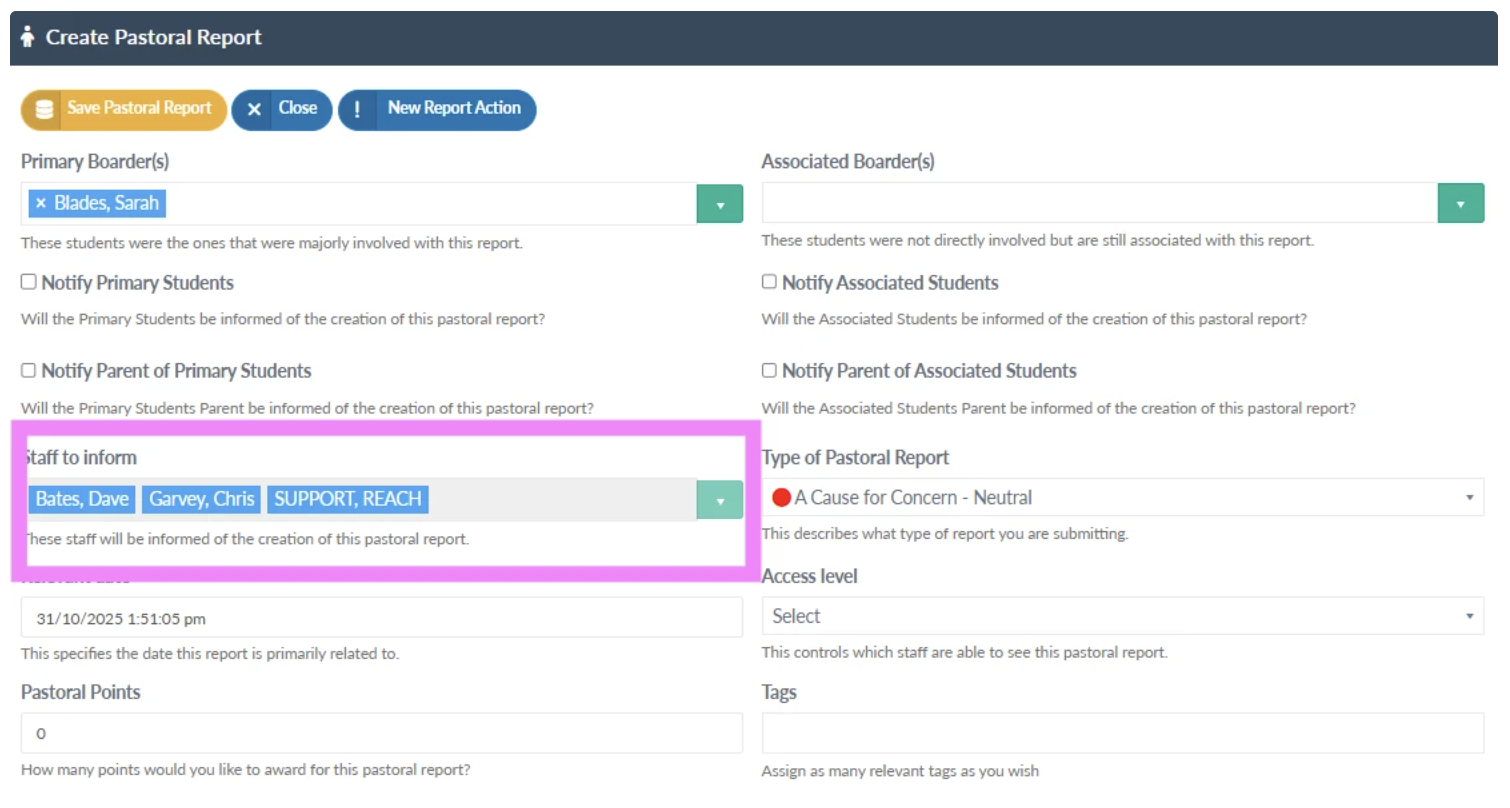Open the Staff to inform dropdown arrow
Viewport: 1510px width, 808px height.
pos(720,500)
